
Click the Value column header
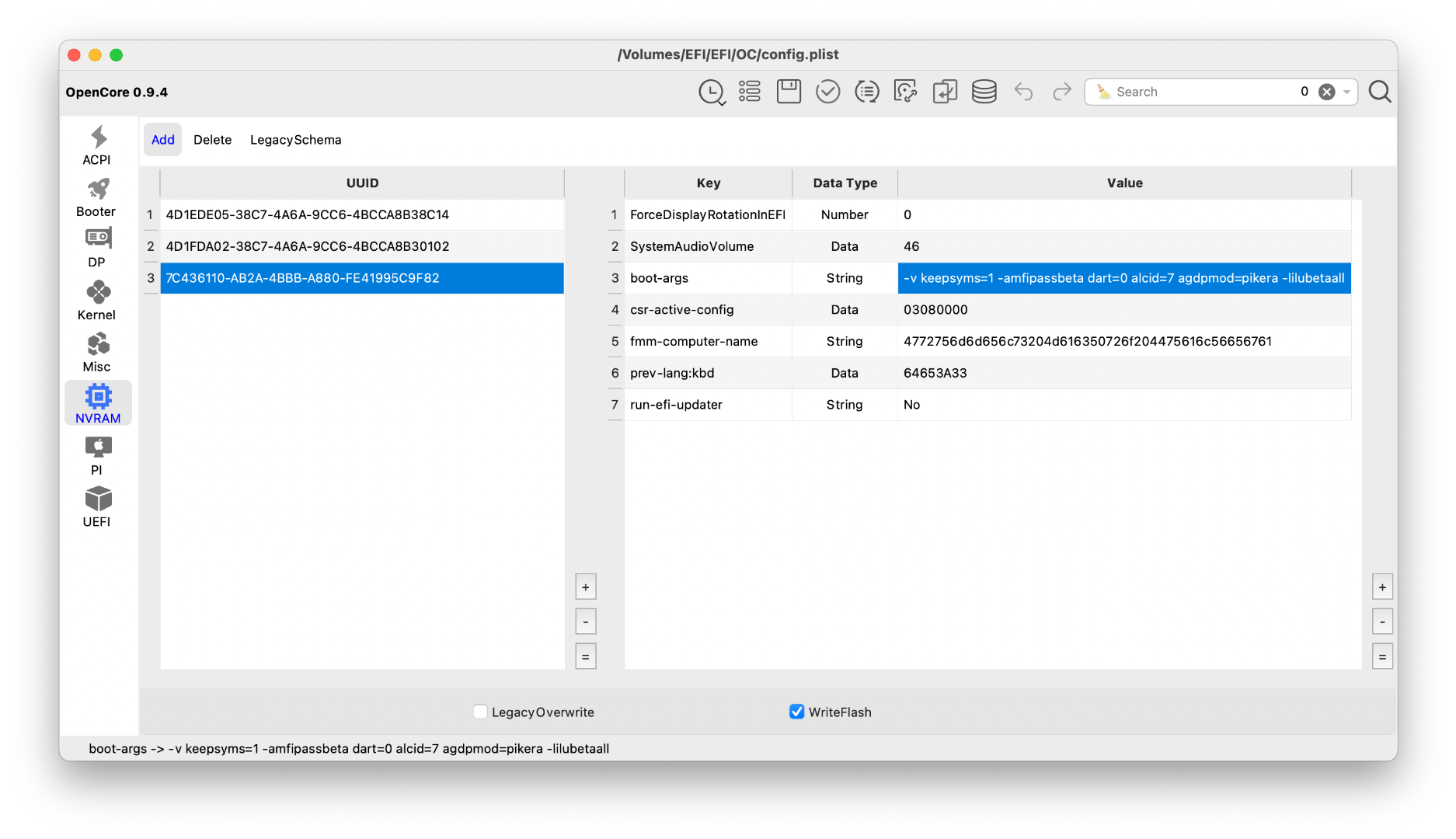click(x=1125, y=183)
